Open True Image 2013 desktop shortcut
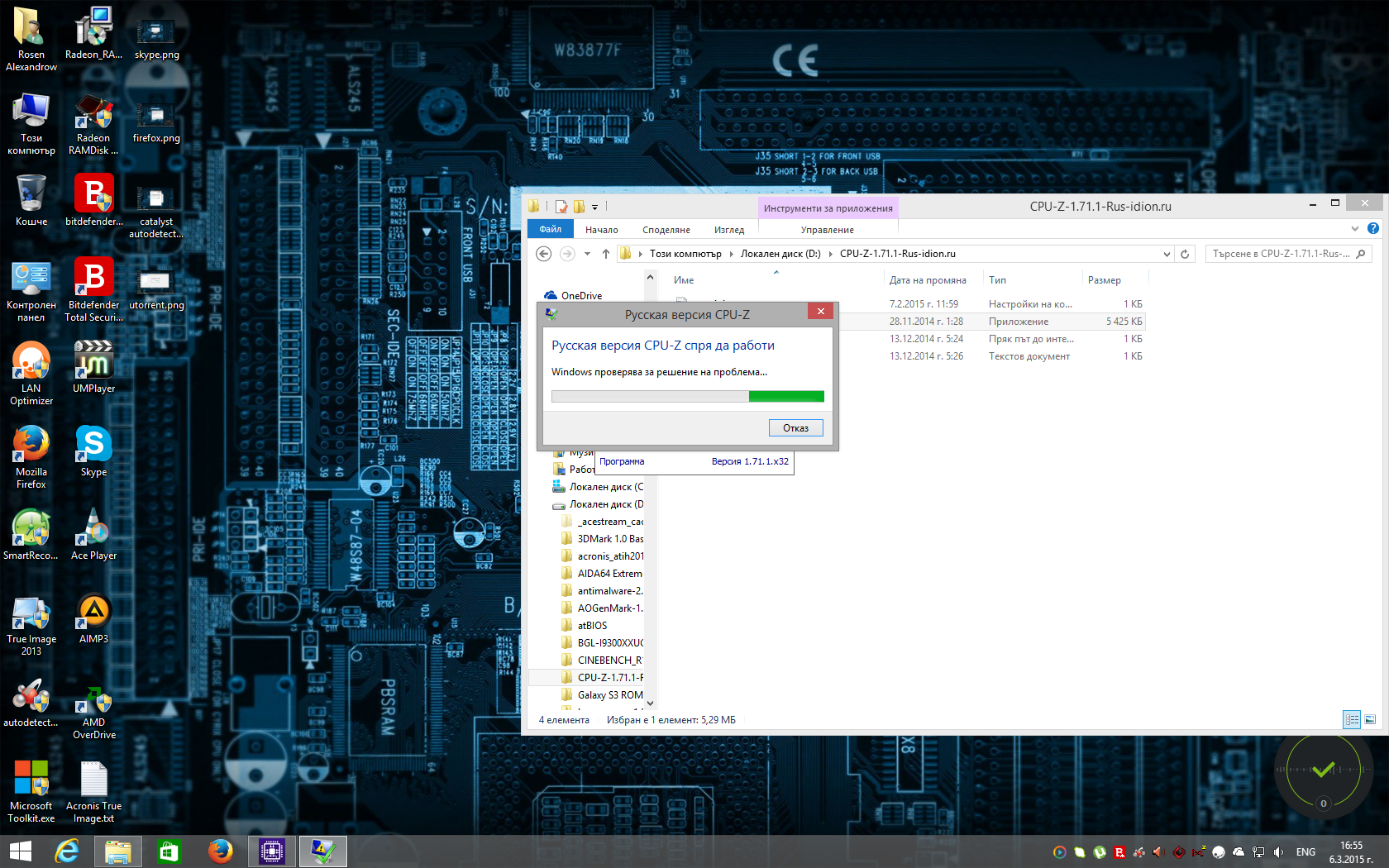Image resolution: width=1389 pixels, height=868 pixels. pyautogui.click(x=31, y=624)
